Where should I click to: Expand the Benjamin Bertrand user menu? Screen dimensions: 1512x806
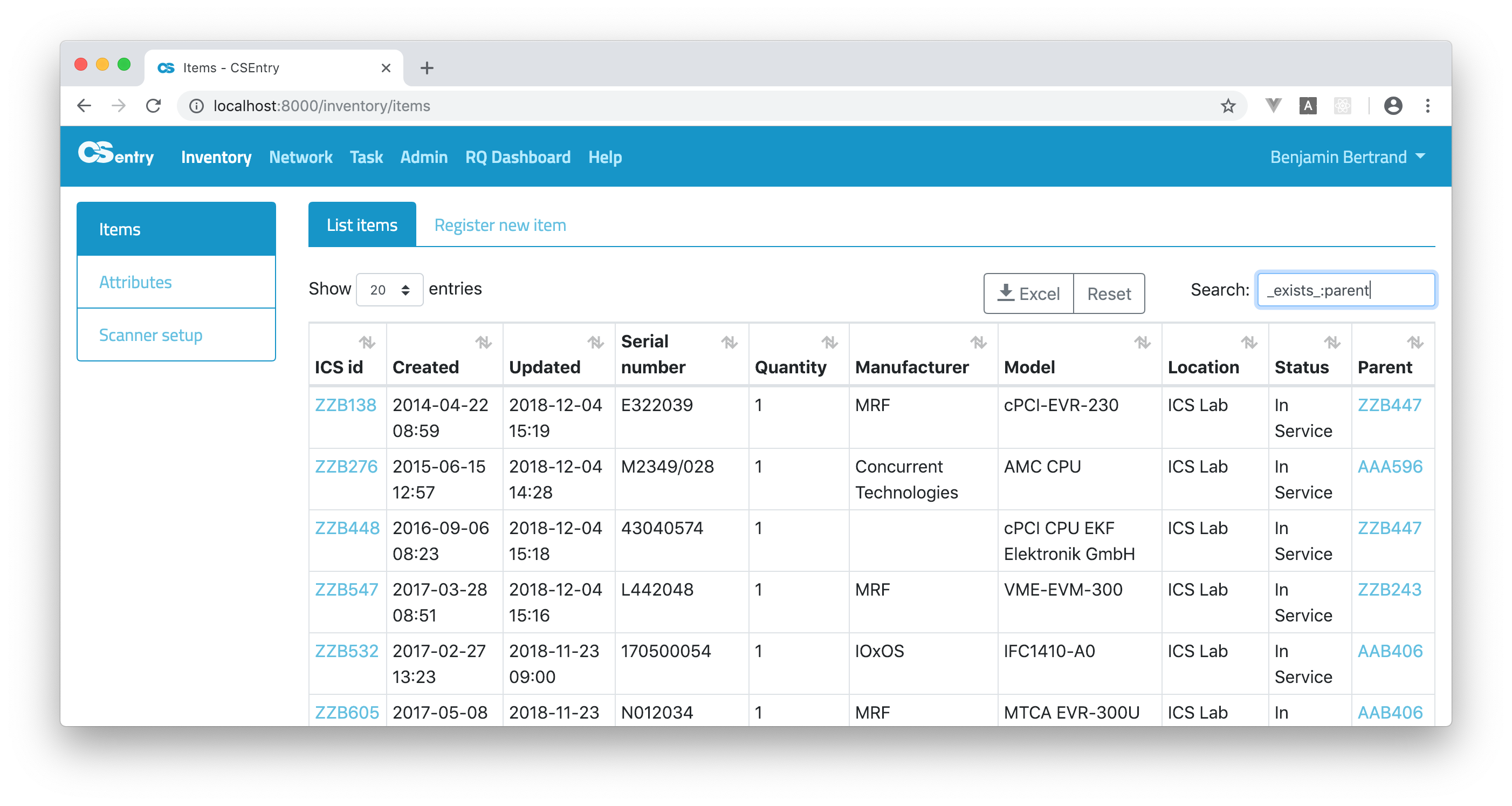(1347, 158)
